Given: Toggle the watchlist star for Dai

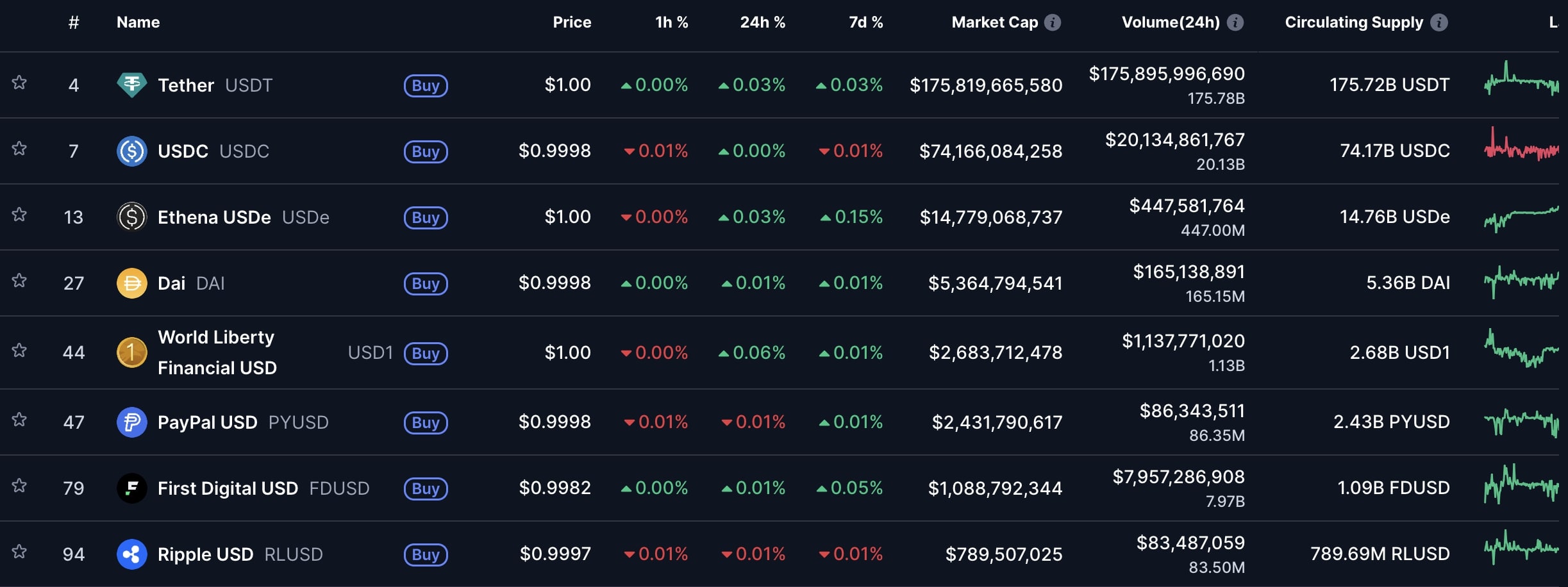Looking at the screenshot, I should 19,281.
